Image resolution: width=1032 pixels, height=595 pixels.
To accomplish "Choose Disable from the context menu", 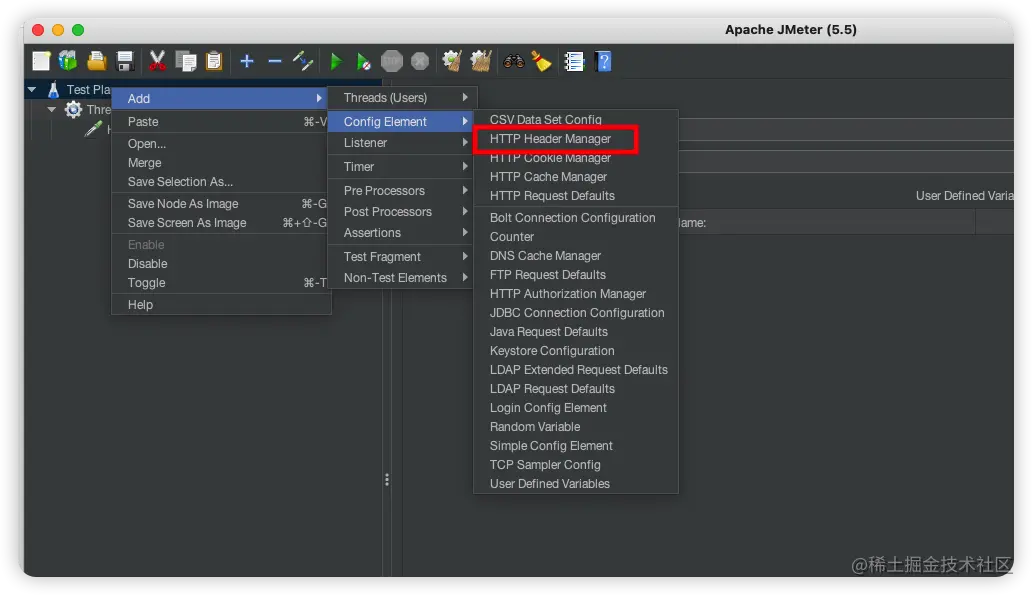I will click(220, 264).
